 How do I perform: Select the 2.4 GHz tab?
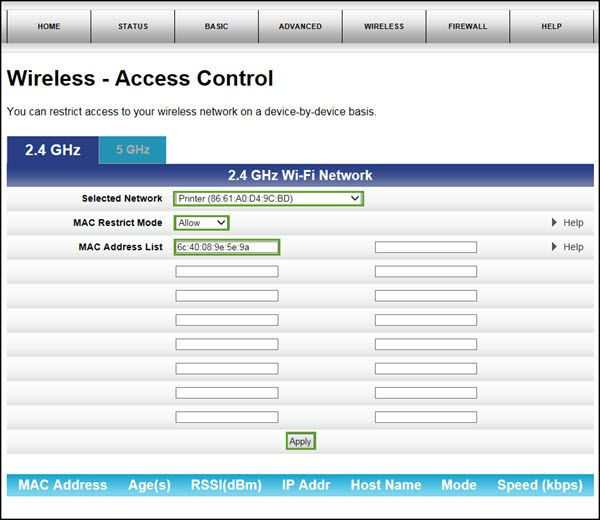point(52,150)
